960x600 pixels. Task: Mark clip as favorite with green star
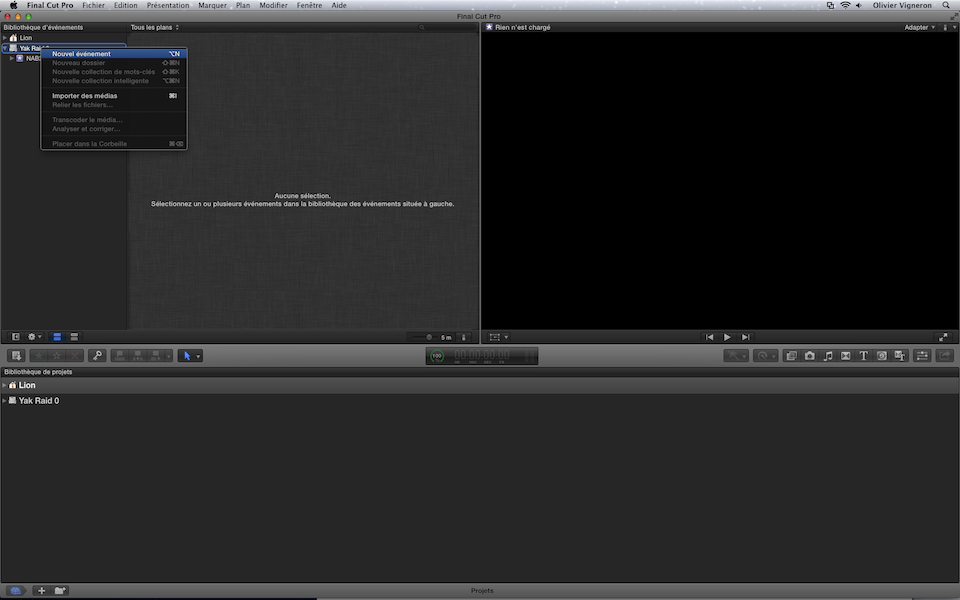coord(38,356)
